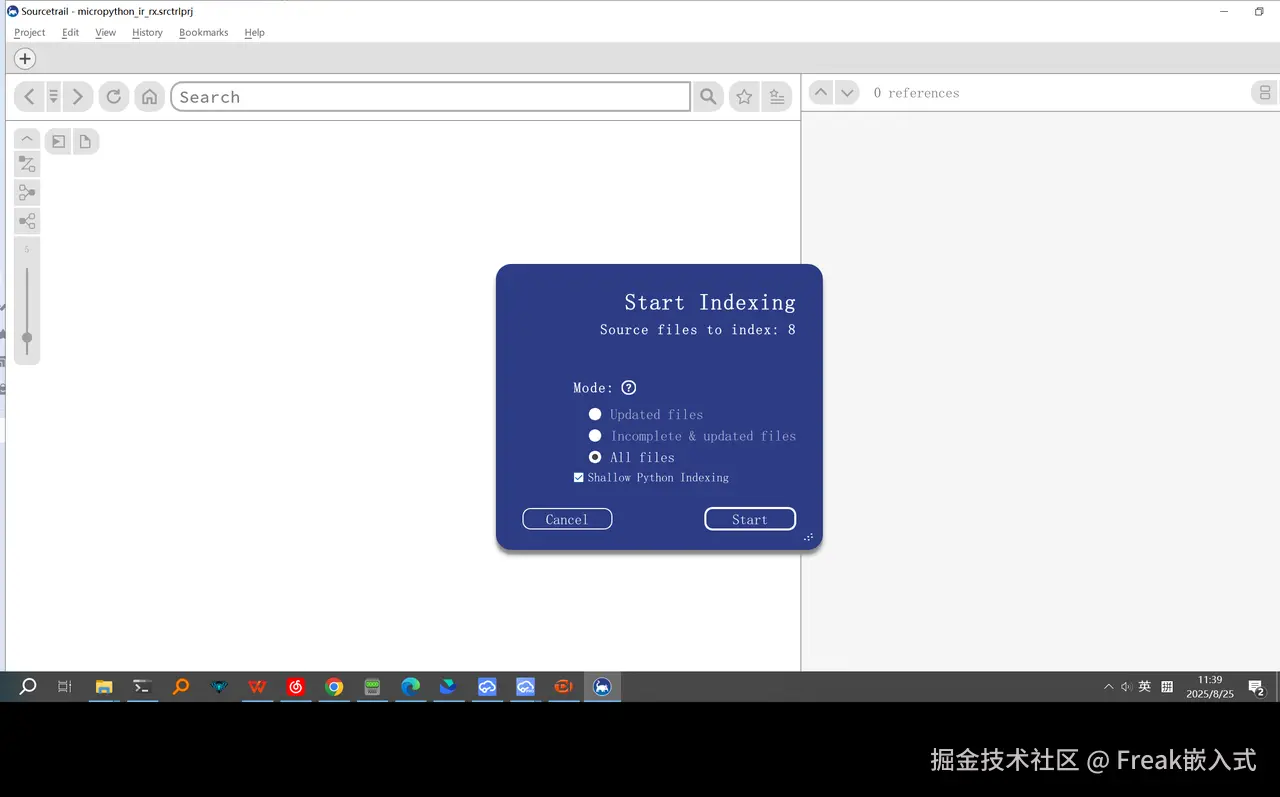Click the refresh button
The width and height of the screenshot is (1280, 797).
point(114,97)
